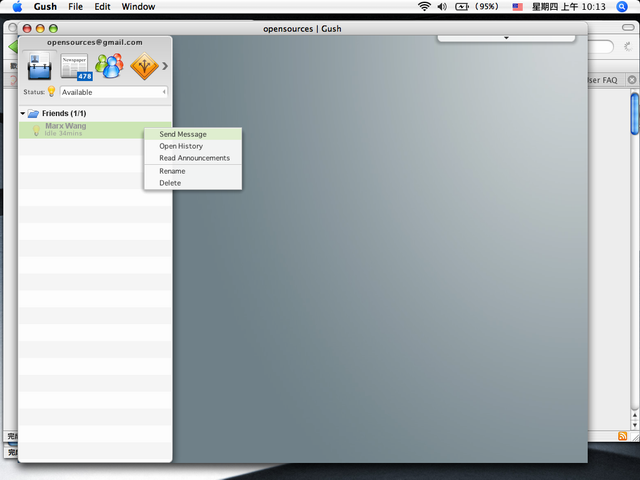Open the File menu
This screenshot has height=480, width=640.
click(76, 7)
